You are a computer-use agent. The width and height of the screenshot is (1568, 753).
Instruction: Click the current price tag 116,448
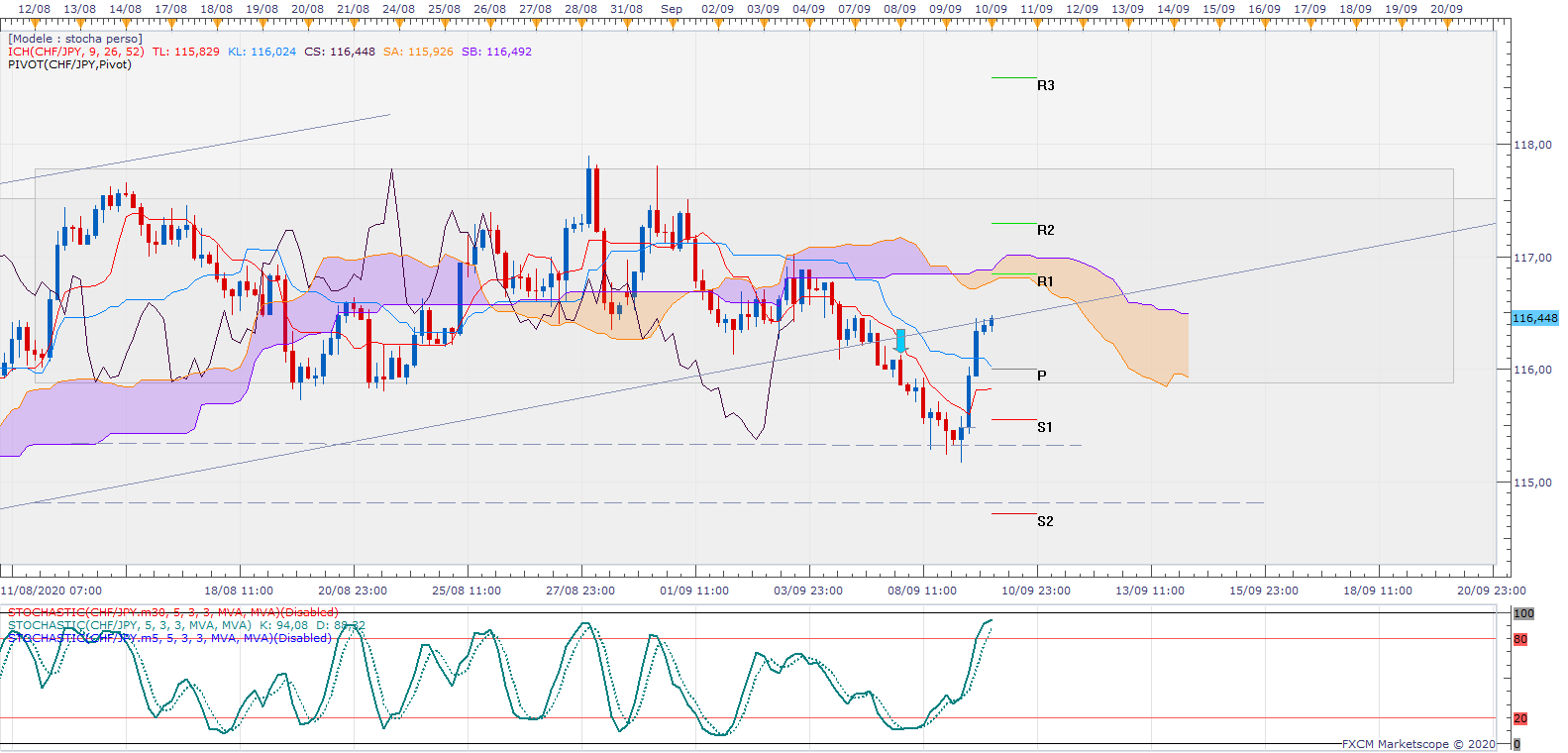click(1534, 318)
